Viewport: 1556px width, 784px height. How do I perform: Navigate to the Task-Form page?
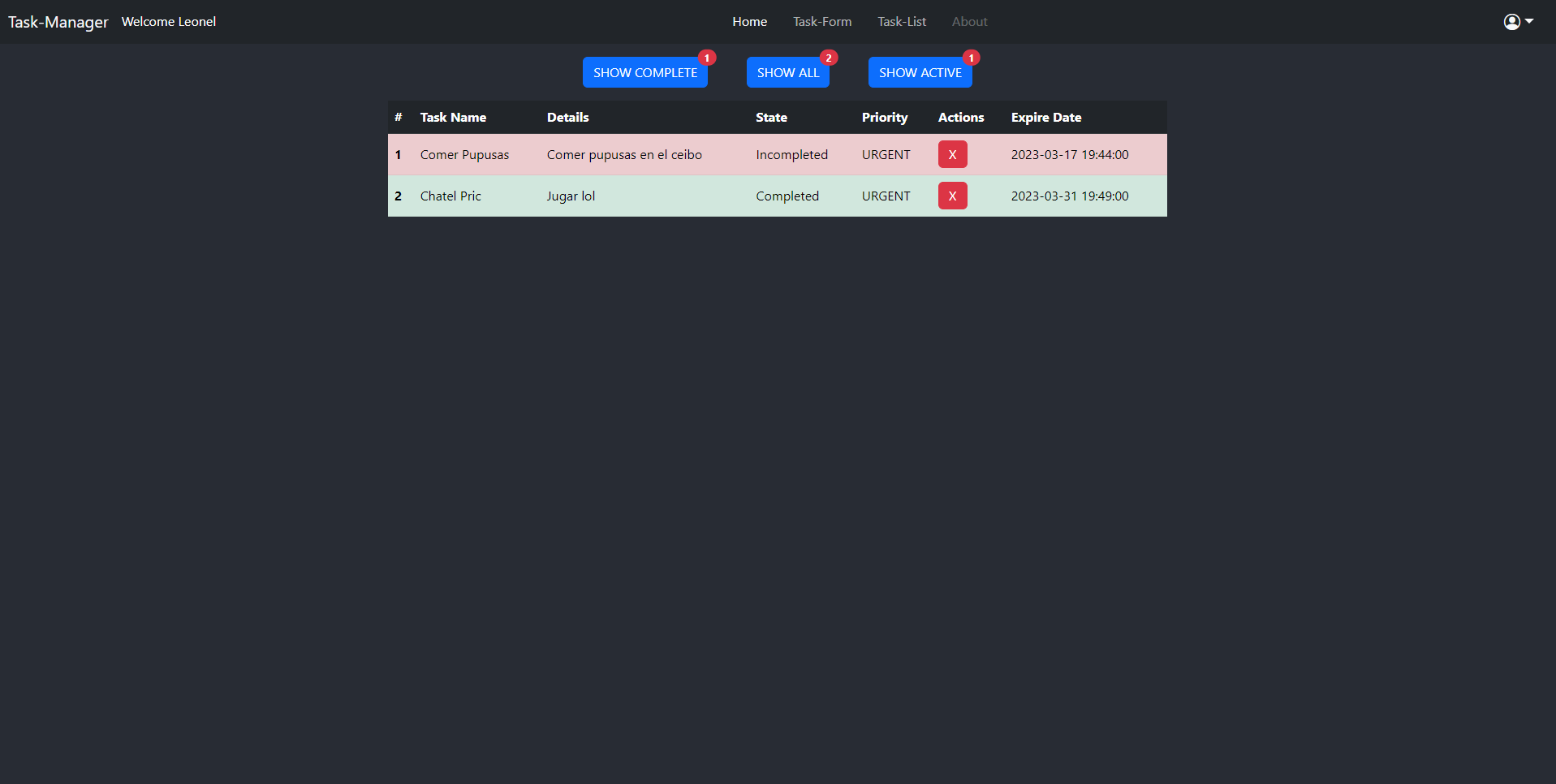coord(822,21)
